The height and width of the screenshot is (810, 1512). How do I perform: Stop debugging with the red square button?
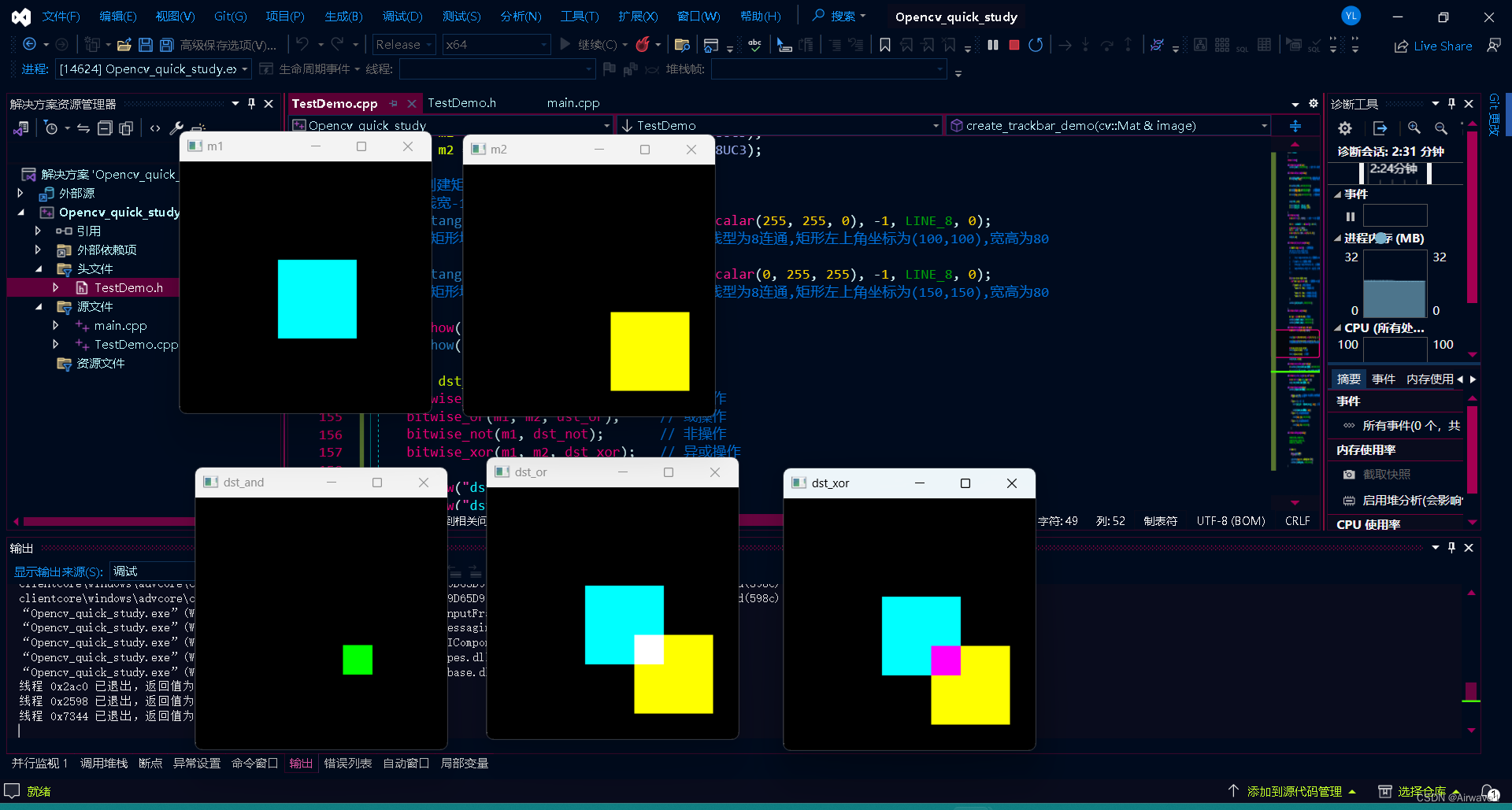[x=1014, y=45]
